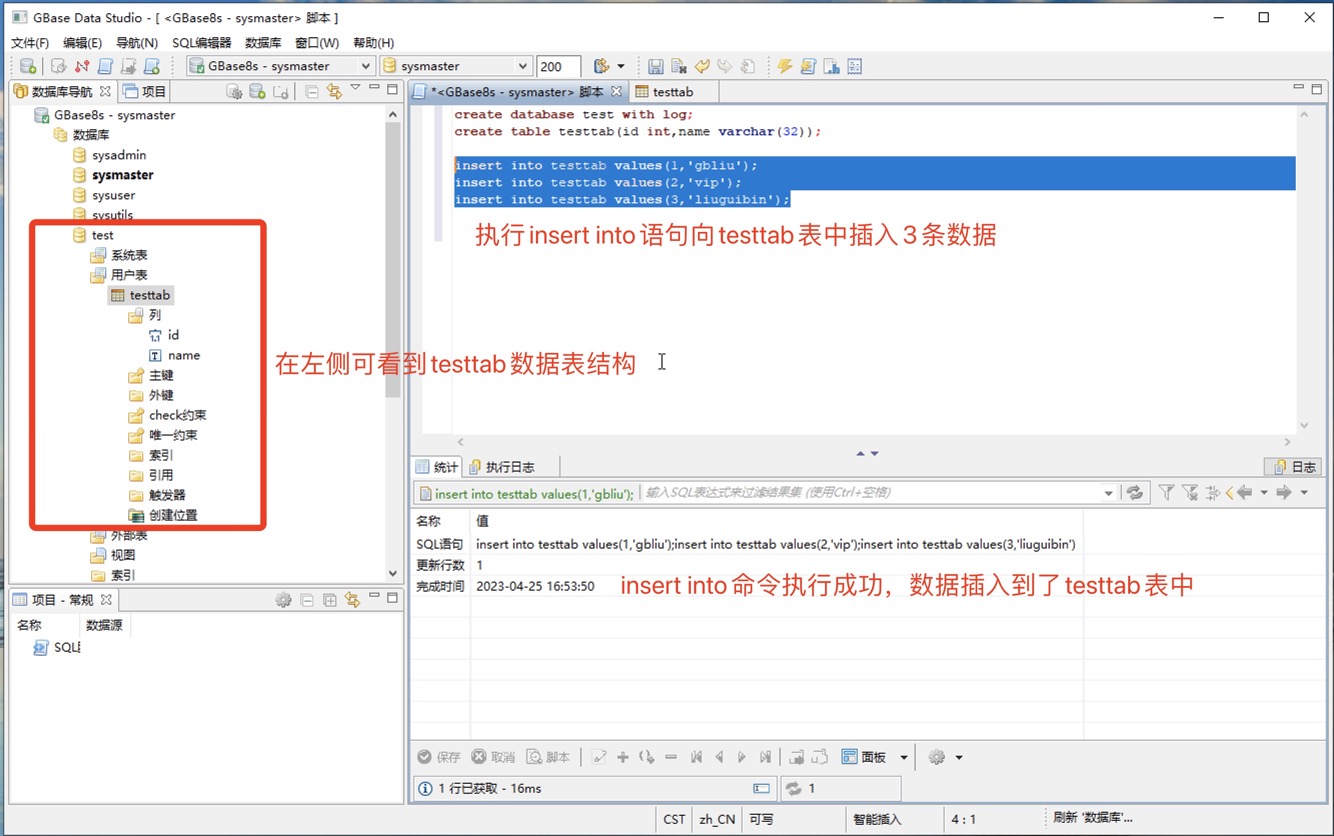
Task: Click the settings gear icon in results toolbar
Action: tap(936, 757)
